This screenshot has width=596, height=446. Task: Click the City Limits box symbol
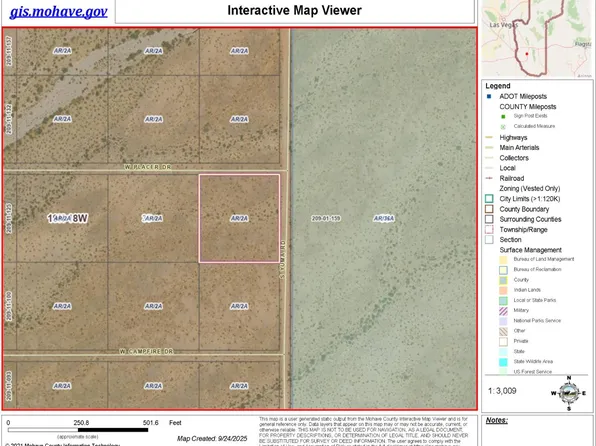point(489,198)
